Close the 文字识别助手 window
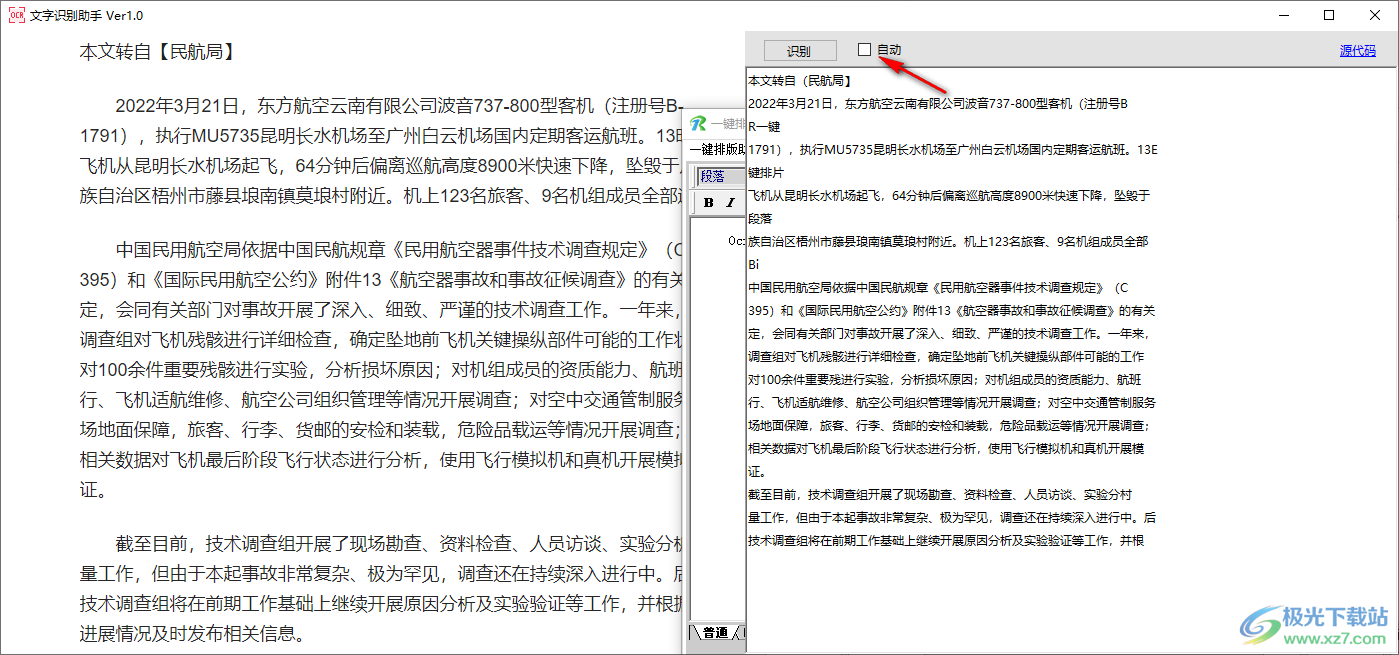Viewport: 1399px width, 655px height. pyautogui.click(x=1375, y=15)
